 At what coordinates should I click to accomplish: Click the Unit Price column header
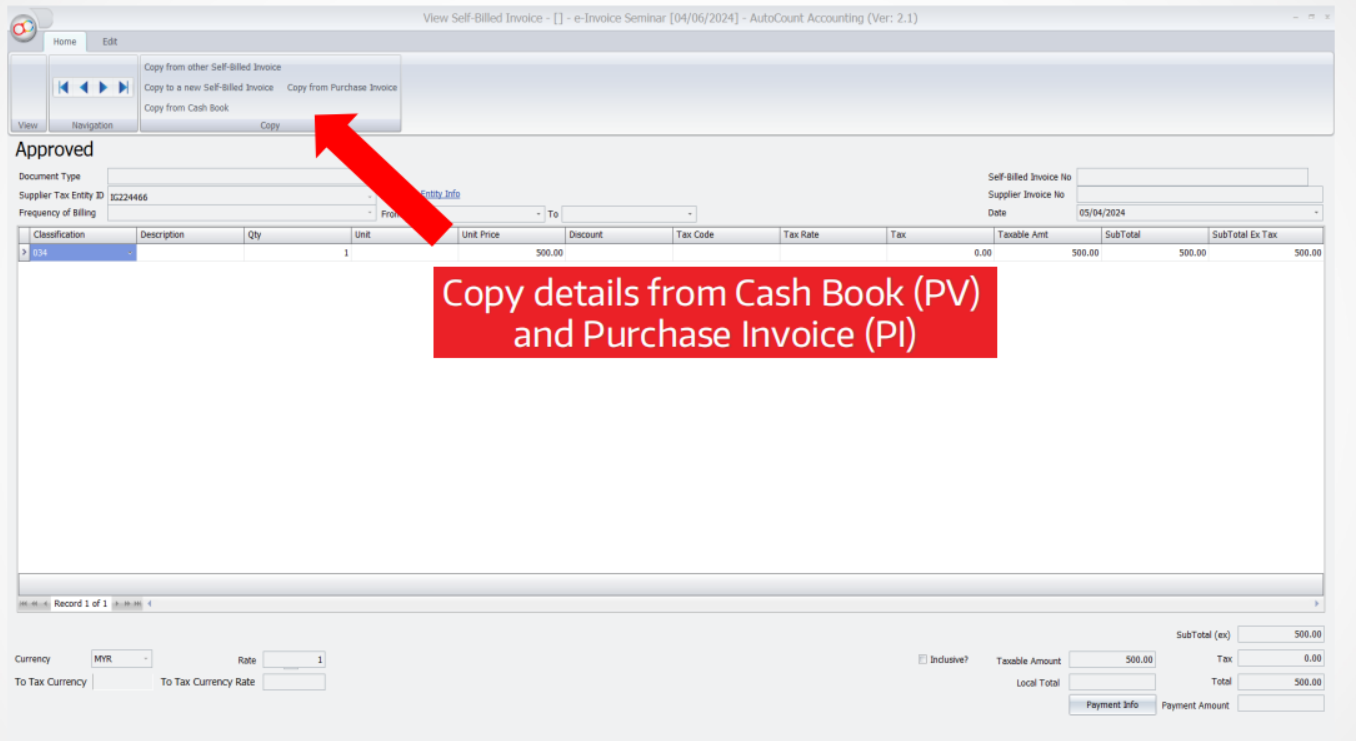pyautogui.click(x=512, y=235)
